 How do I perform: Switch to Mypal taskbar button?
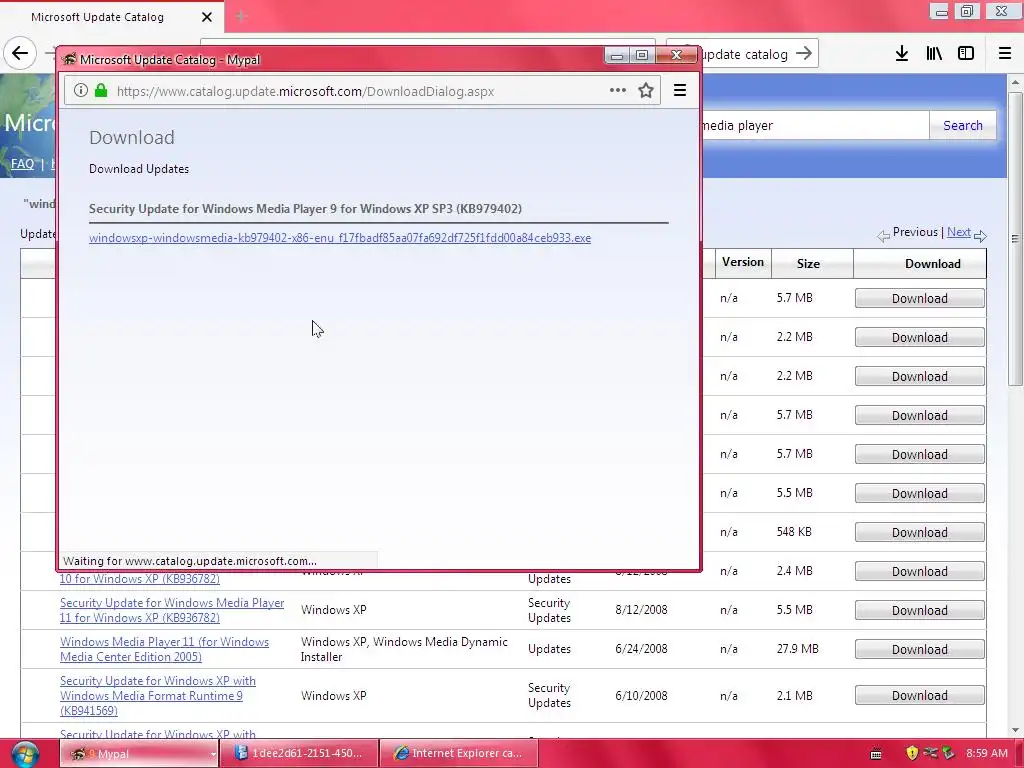click(139, 754)
